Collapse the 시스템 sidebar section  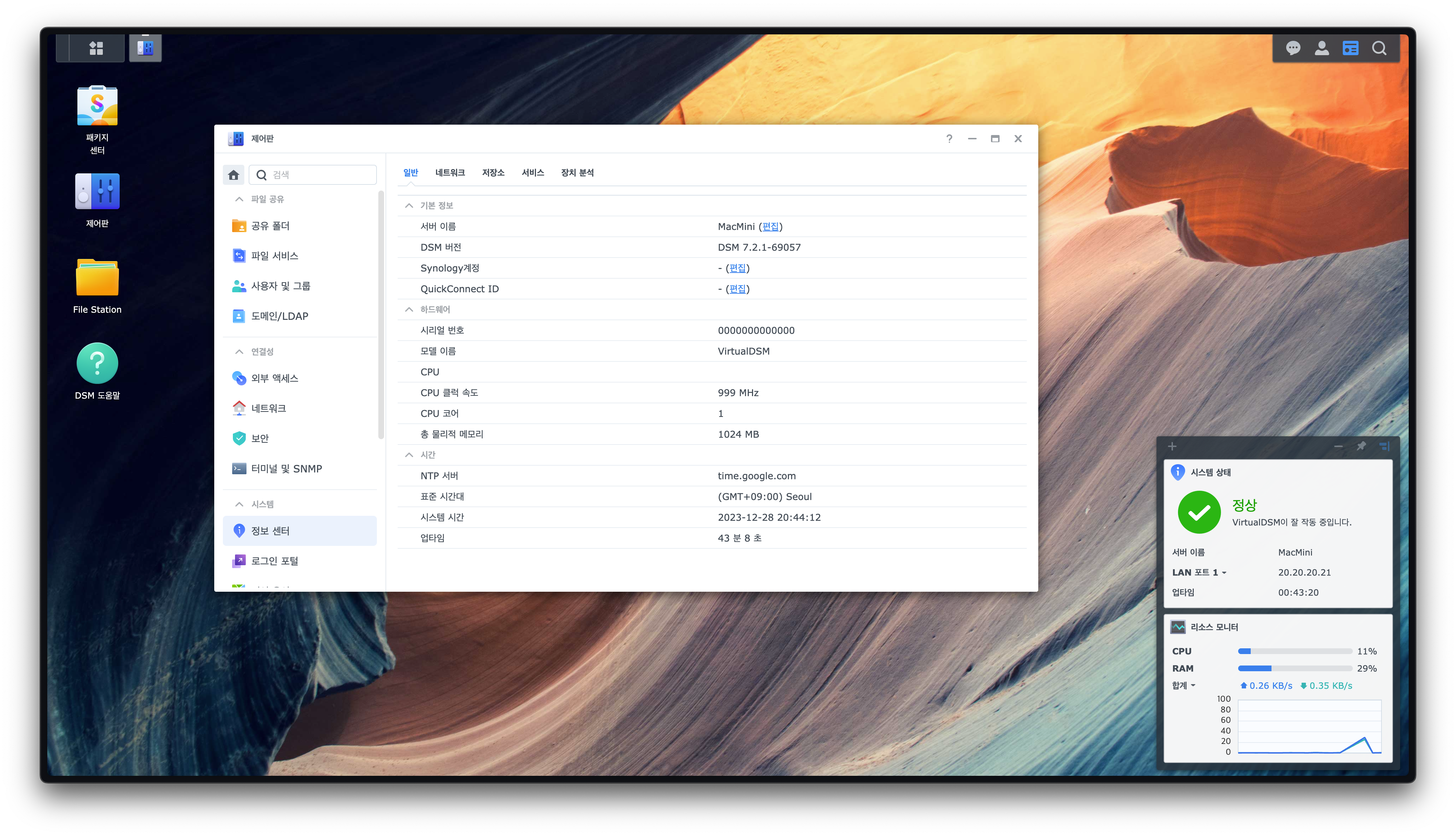(239, 504)
